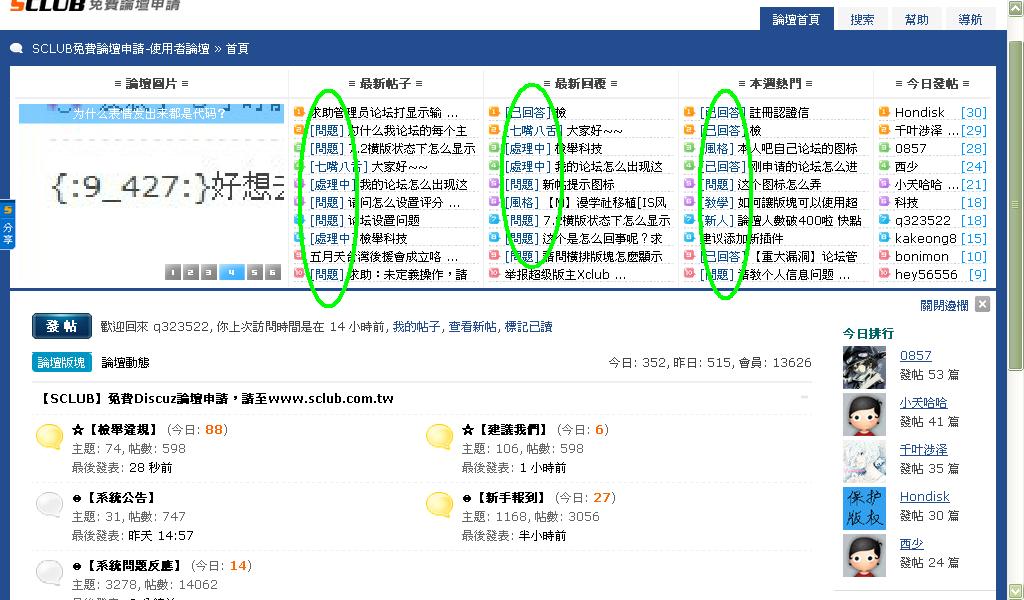1024x600 pixels.
Task: Open user 千叶涉泽 in today's ranking sidebar
Action: 923,450
